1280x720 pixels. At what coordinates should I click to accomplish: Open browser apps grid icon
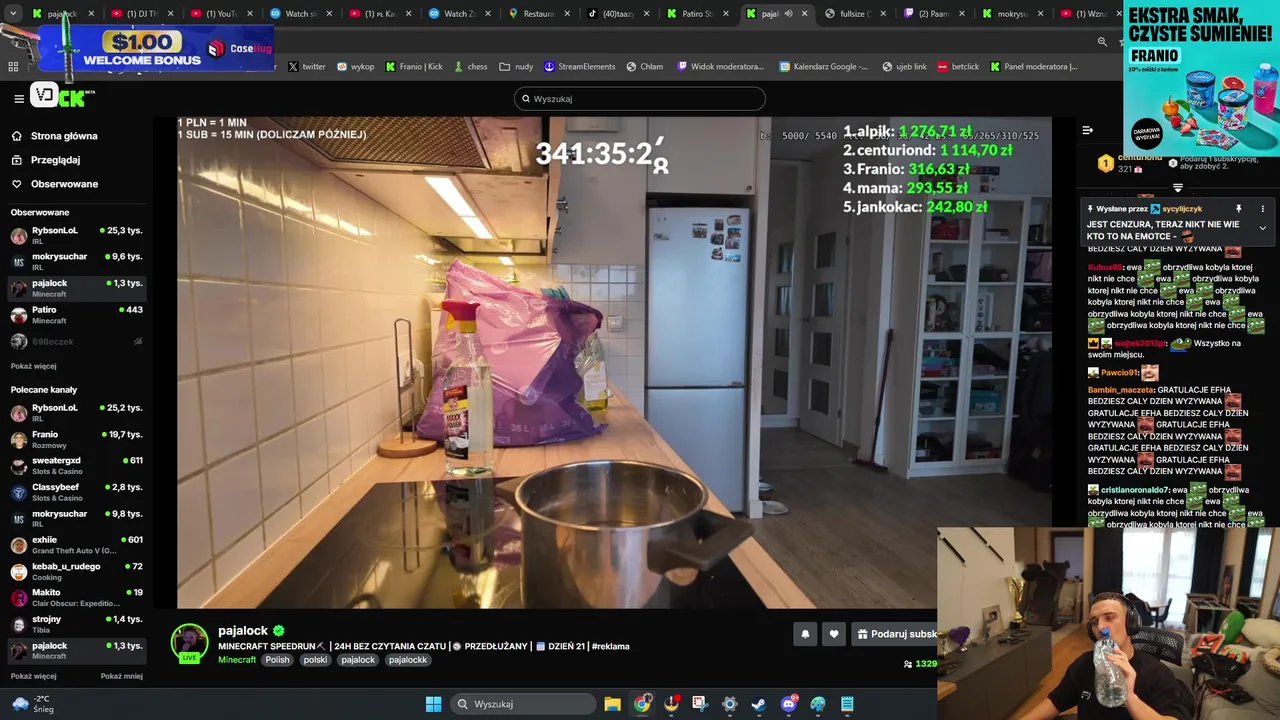point(13,67)
